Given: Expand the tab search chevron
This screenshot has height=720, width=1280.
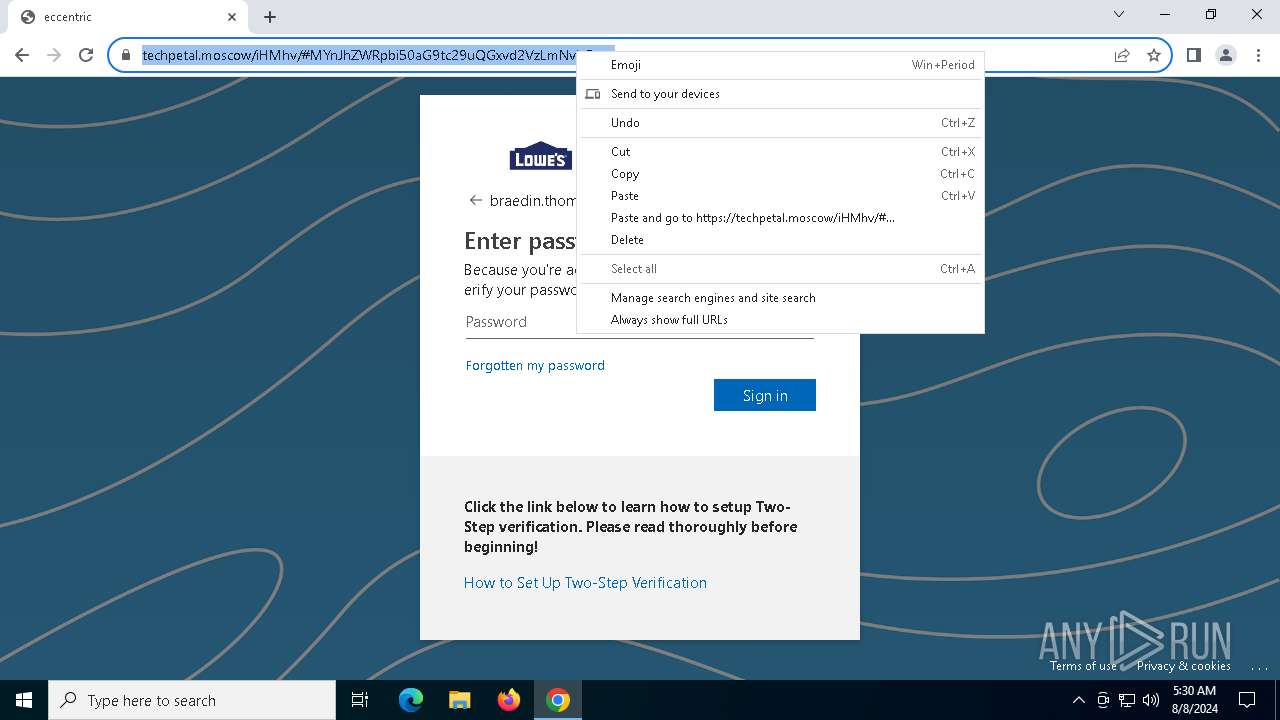Looking at the screenshot, I should coord(1119,14).
